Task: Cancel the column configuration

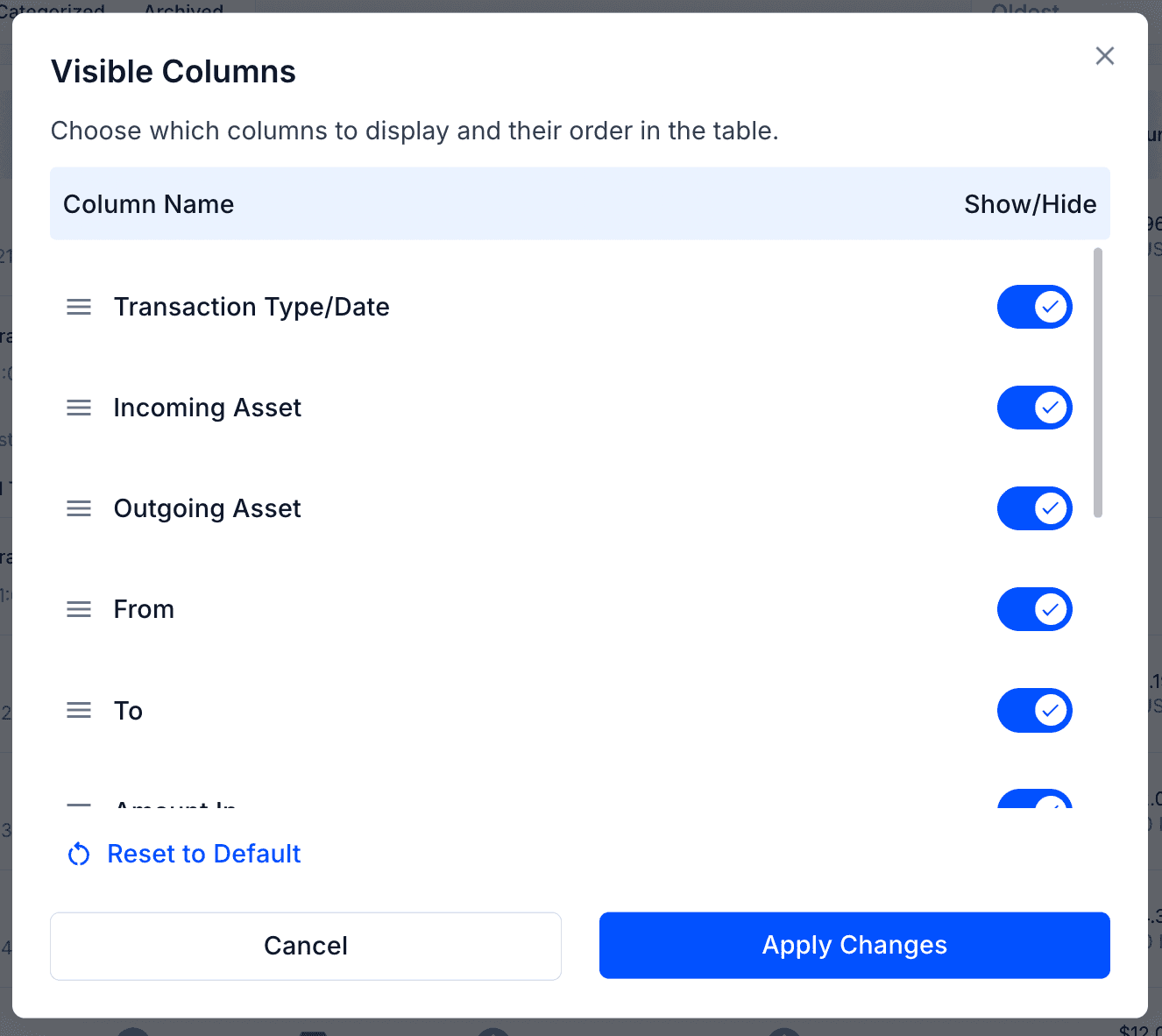Action: 305,946
